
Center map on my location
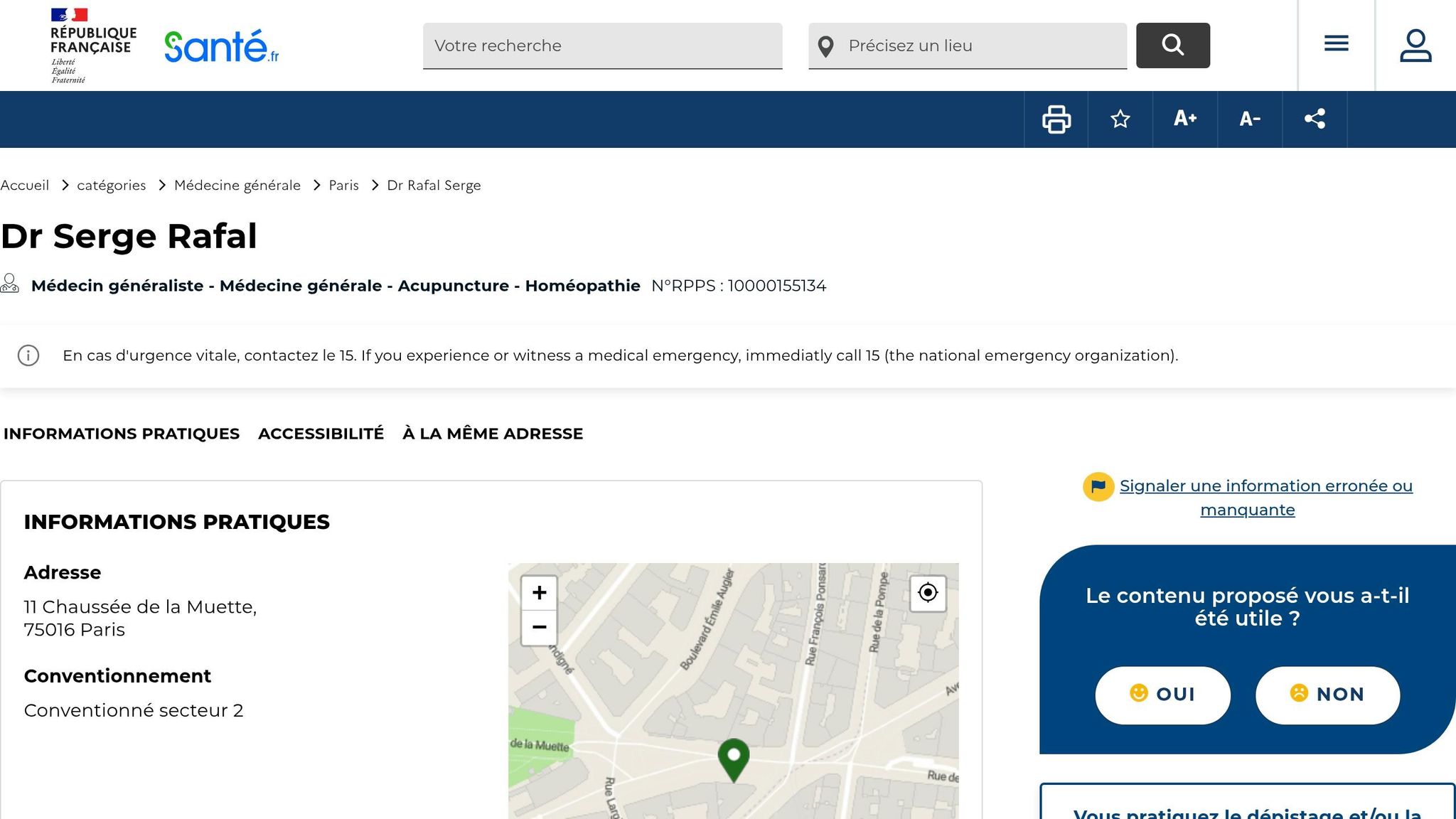coord(928,593)
